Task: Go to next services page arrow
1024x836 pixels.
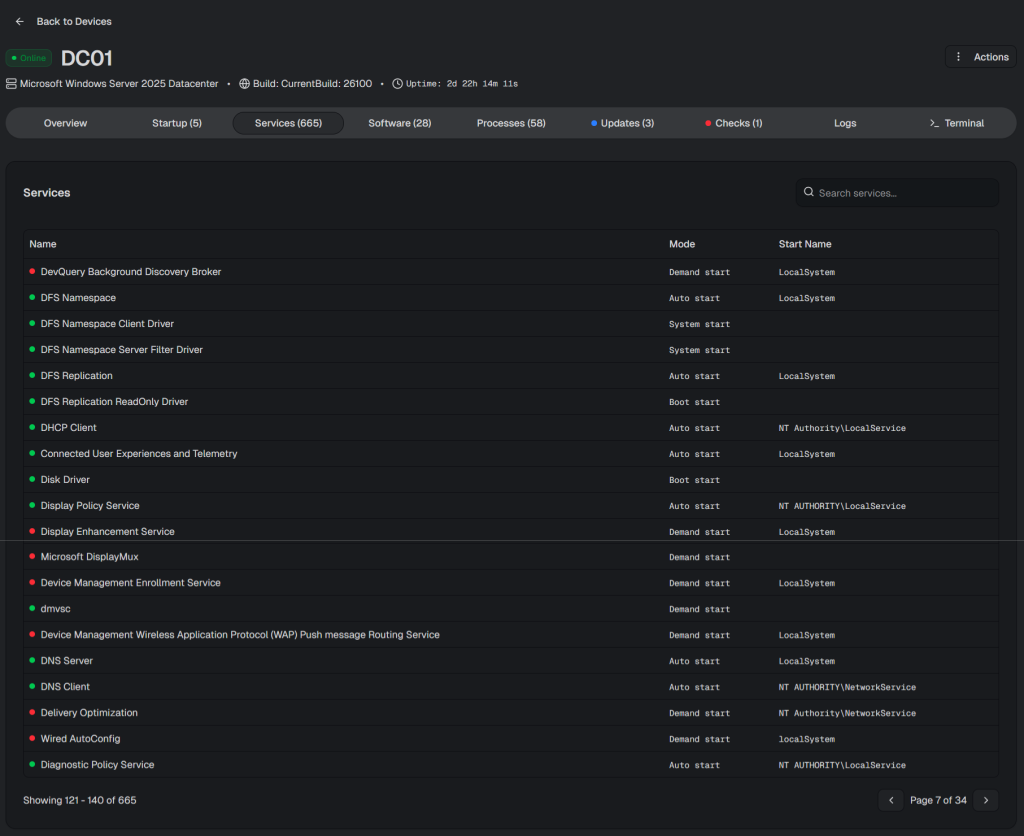Action: [x=986, y=800]
